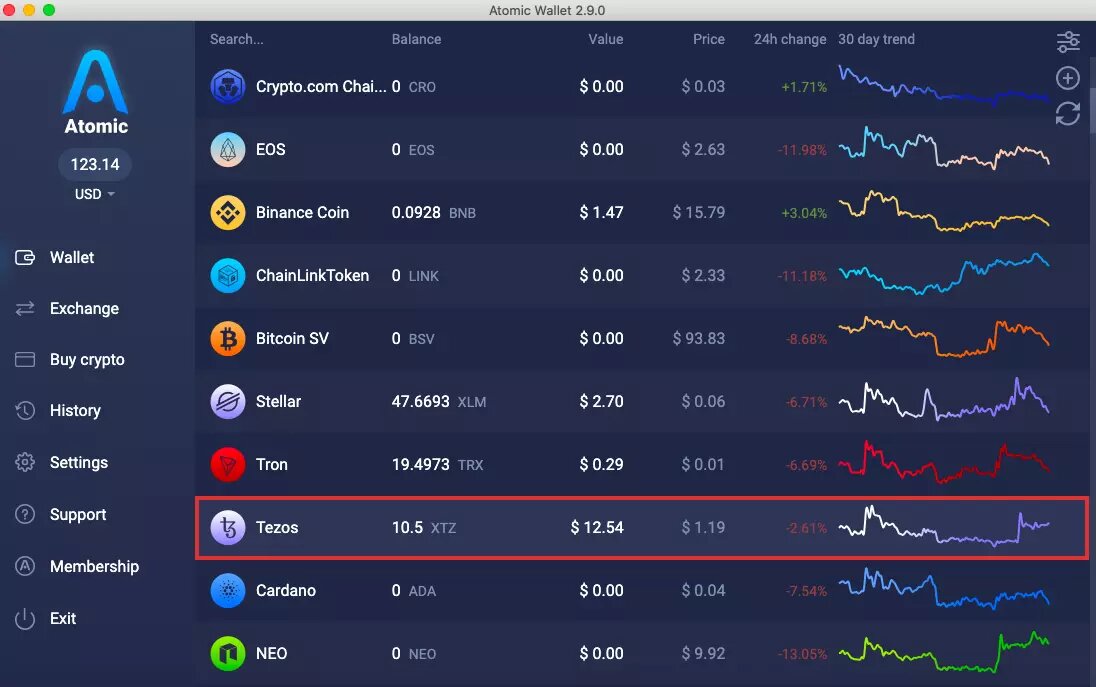Open the Wallet section
The height and width of the screenshot is (687, 1096).
tap(71, 257)
